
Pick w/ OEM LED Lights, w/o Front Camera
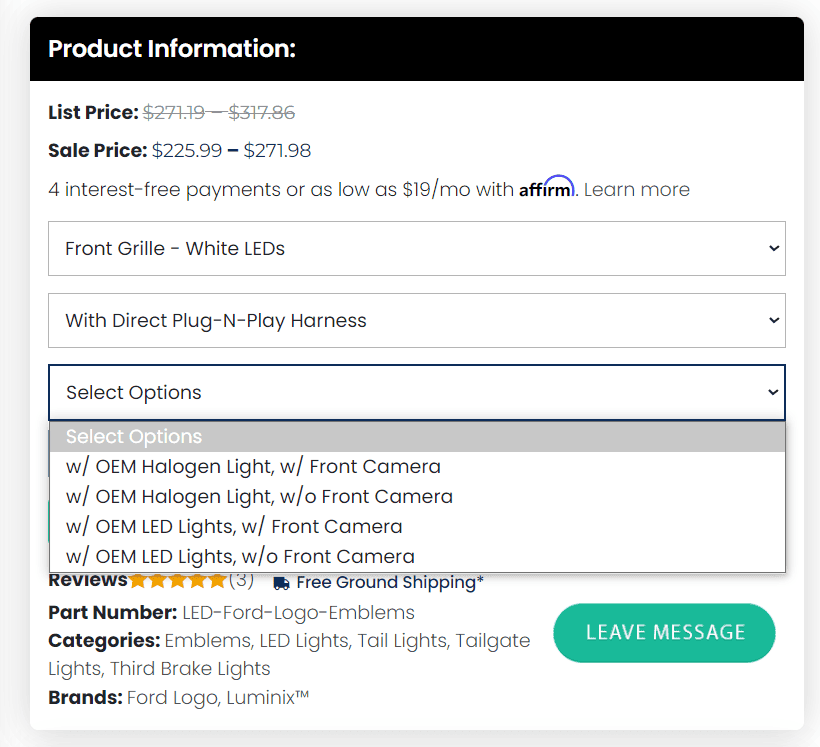click(240, 557)
